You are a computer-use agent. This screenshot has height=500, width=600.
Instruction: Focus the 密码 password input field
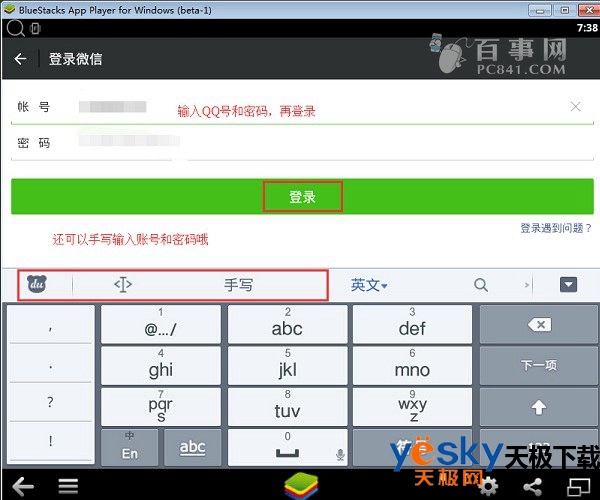(302, 143)
